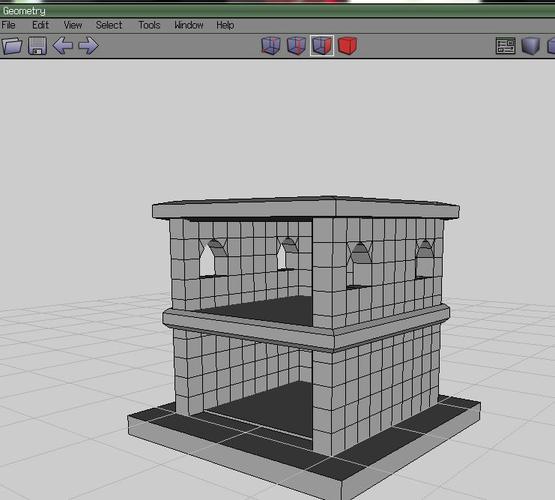Open the preferences panel icon in toolbar

(505, 46)
